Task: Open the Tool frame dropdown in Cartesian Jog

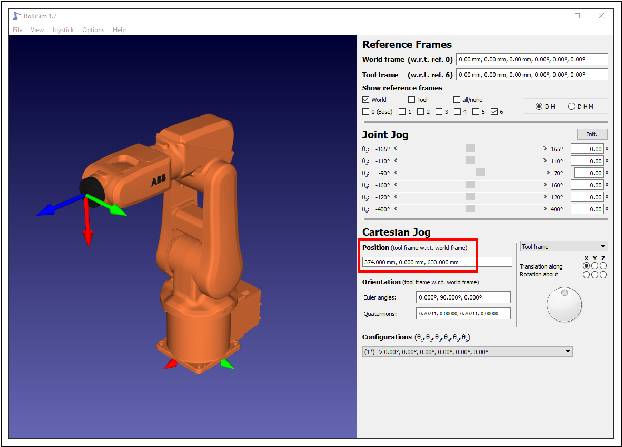Action: (x=564, y=246)
